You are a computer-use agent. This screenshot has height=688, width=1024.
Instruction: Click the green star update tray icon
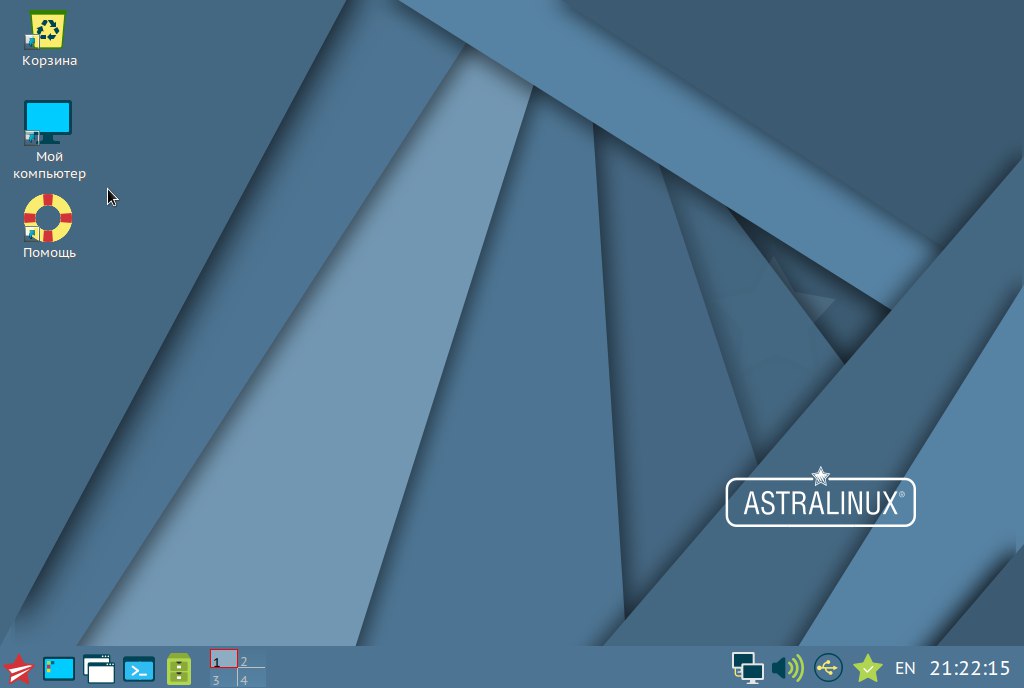868,668
